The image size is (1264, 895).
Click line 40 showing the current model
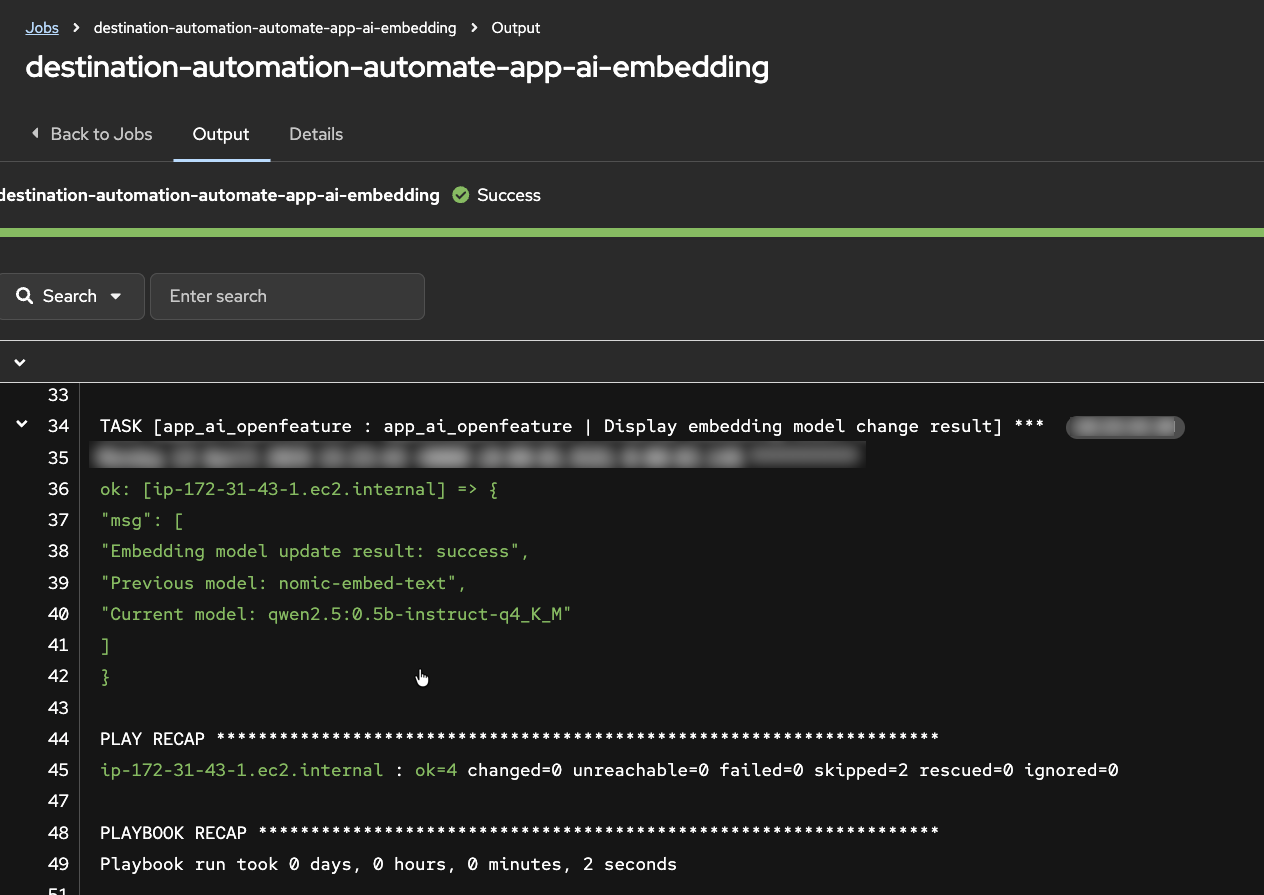[334, 613]
